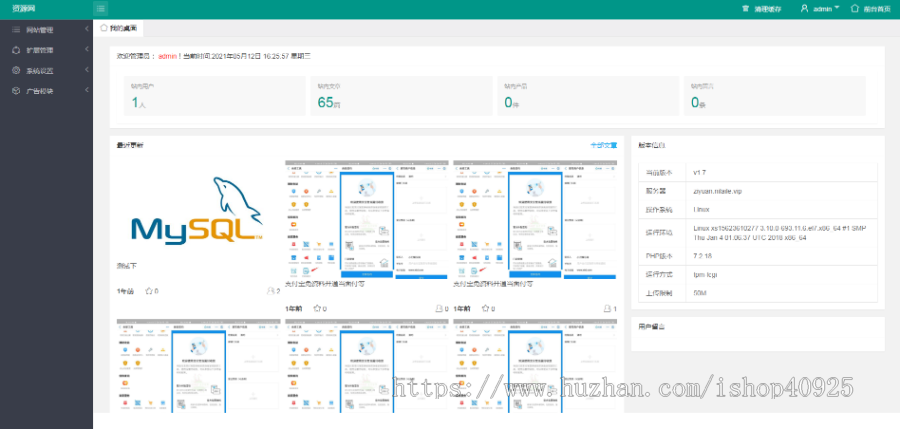The width and height of the screenshot is (900, 429).
Task: Click the 1年前 label on MySQL card
Action: tap(125, 291)
